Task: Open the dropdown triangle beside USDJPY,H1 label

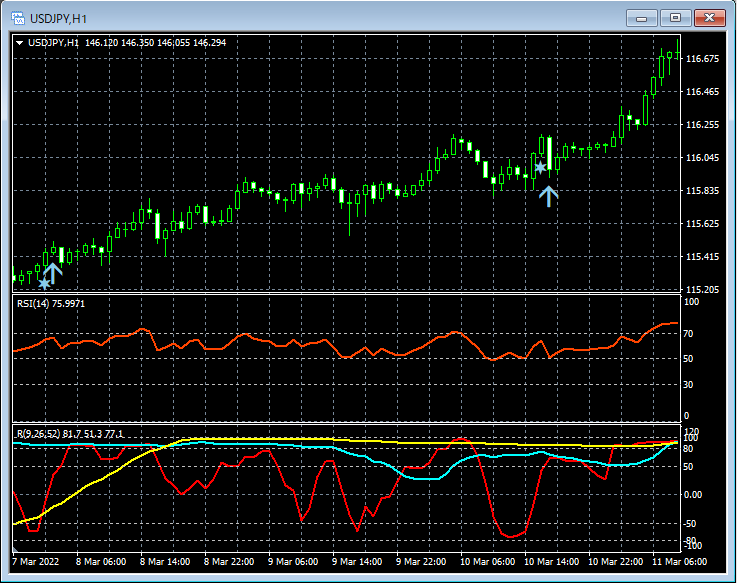Action: click(19, 43)
